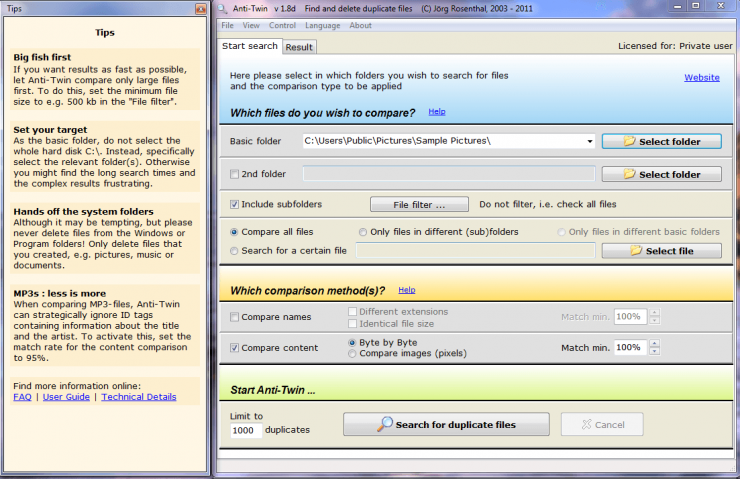Click magnifier icon on Search for duplicate files
This screenshot has width=740, height=479.
point(385,424)
